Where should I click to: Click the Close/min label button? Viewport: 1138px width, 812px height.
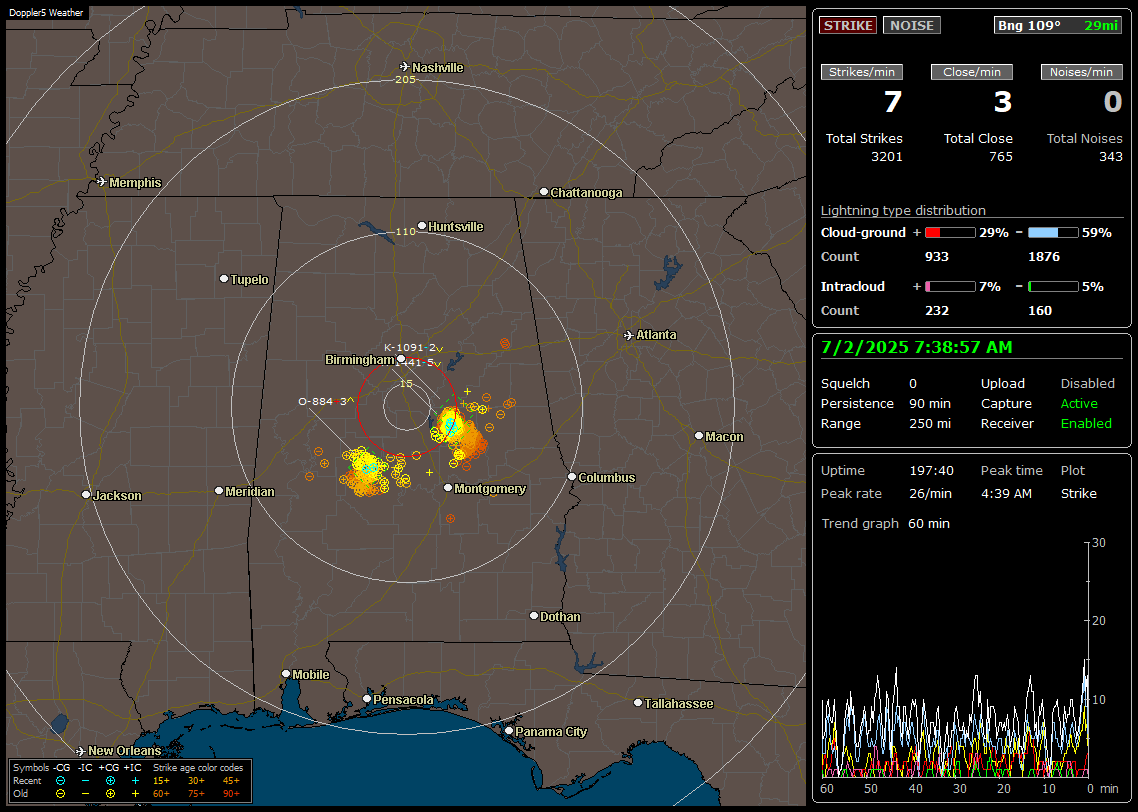pyautogui.click(x=972, y=72)
